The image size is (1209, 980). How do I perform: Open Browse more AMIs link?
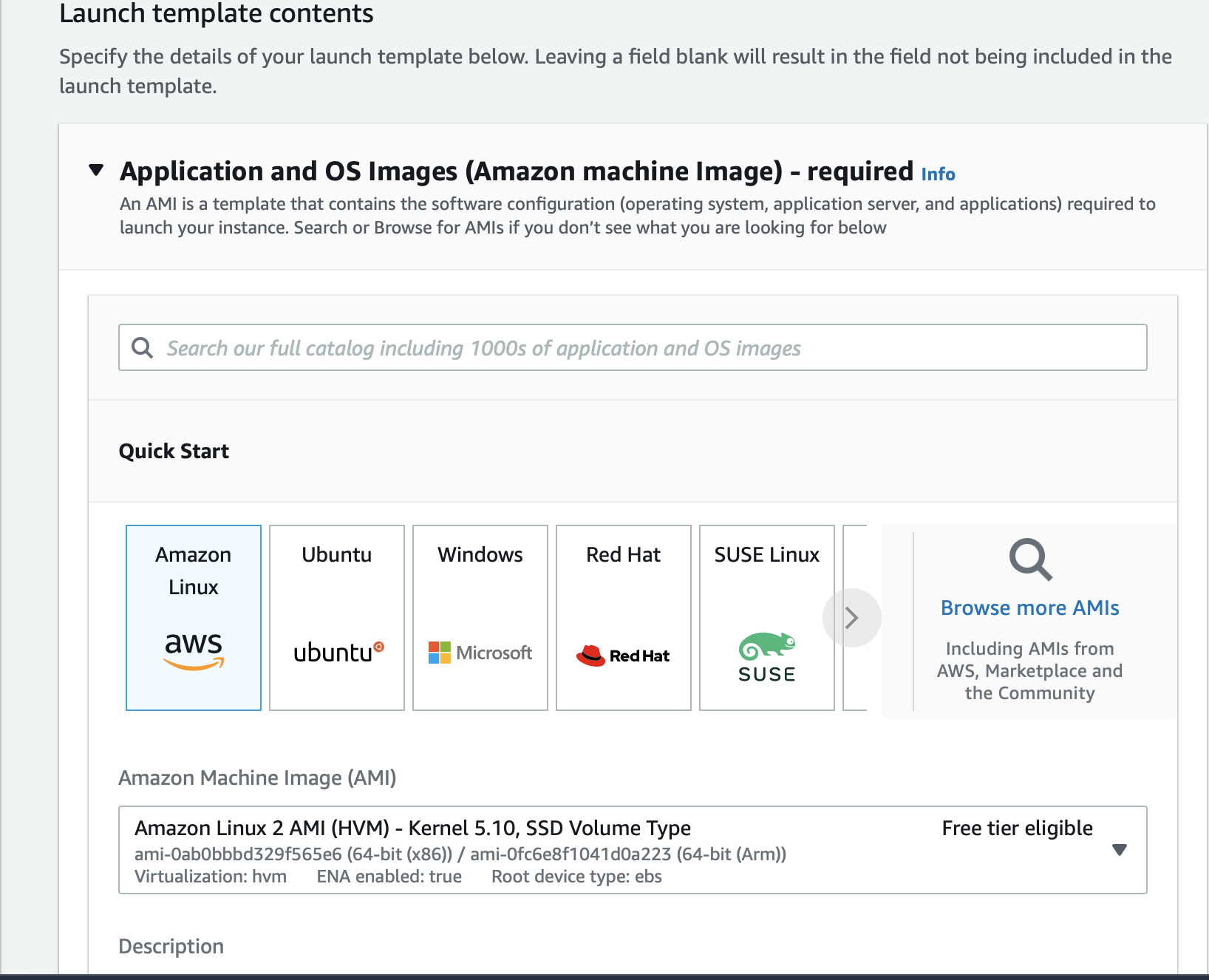[x=1029, y=608]
